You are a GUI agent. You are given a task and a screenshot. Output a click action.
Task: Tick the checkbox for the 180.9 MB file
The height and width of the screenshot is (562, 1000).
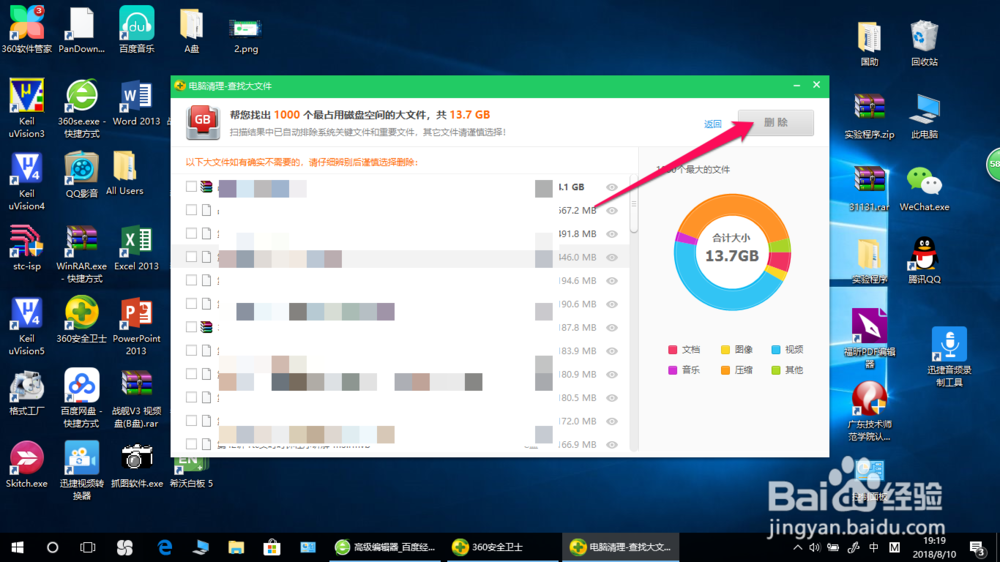pos(191,374)
